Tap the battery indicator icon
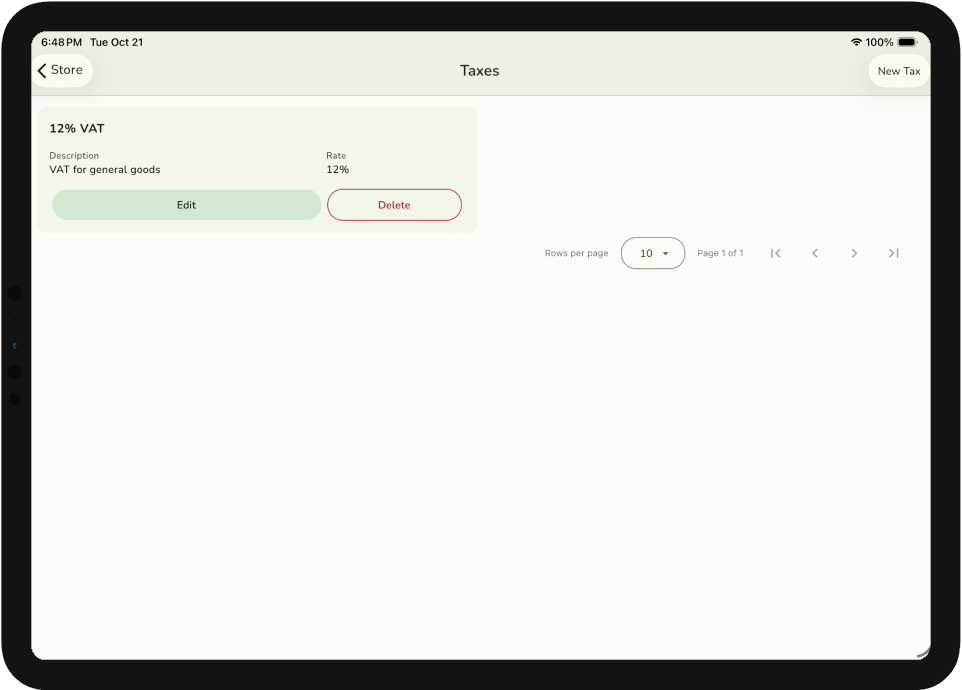The width and height of the screenshot is (962, 690). (x=907, y=42)
